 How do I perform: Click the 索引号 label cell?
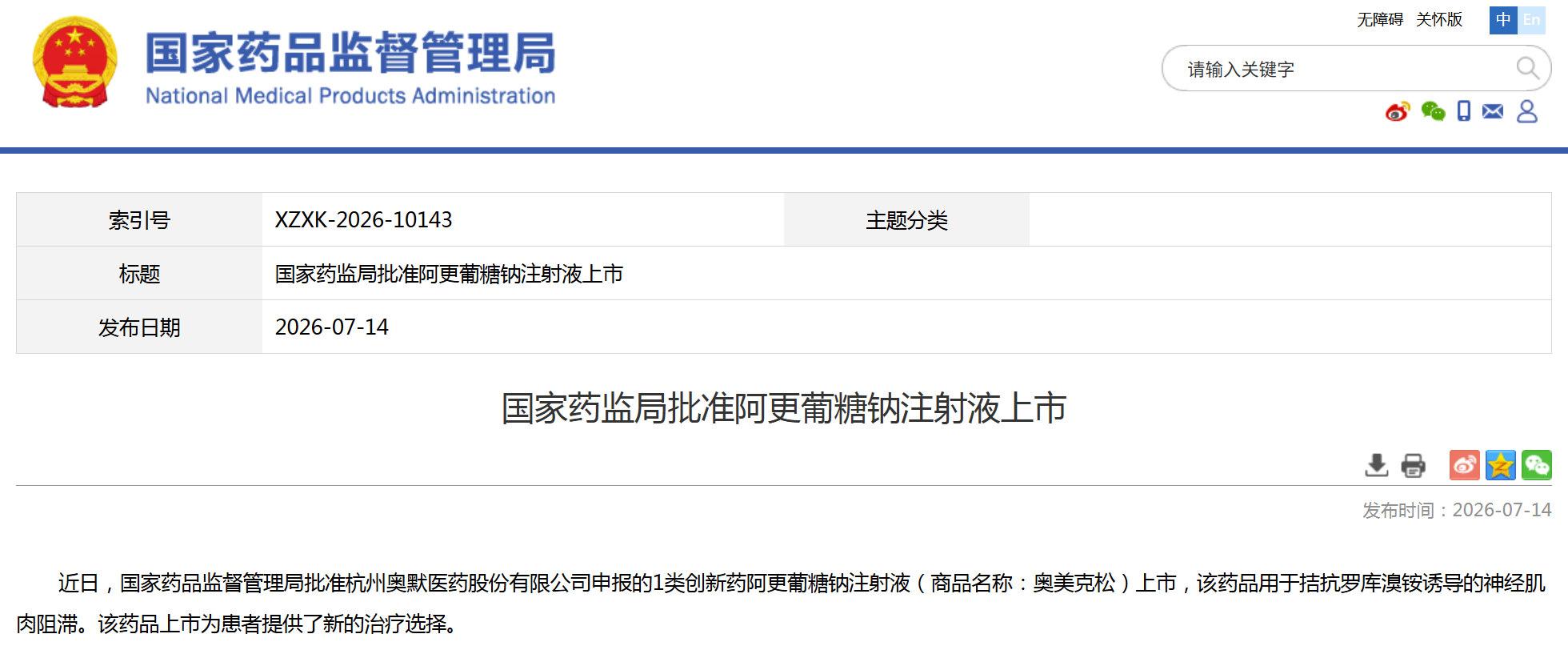[139, 219]
